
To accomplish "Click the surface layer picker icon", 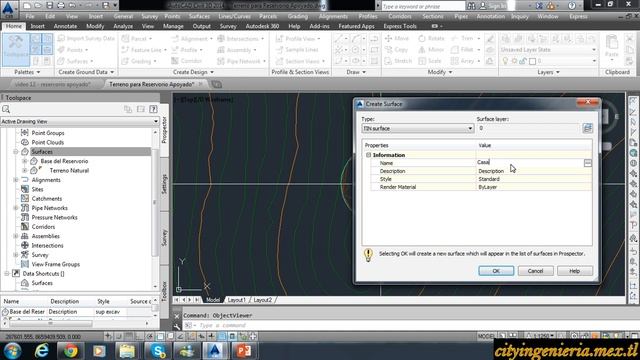I will [587, 128].
